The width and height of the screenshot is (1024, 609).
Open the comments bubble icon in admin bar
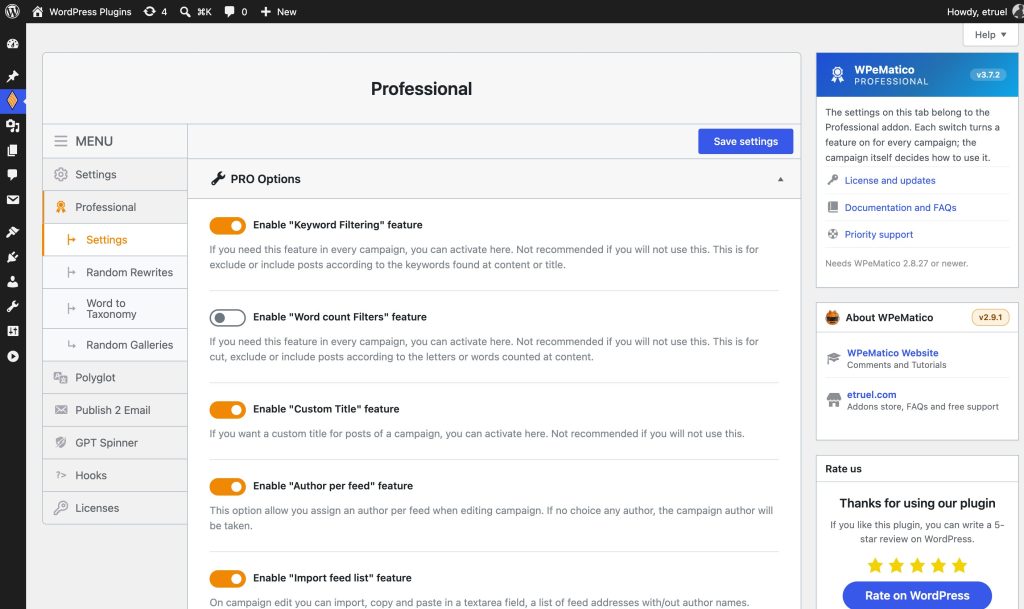click(229, 12)
